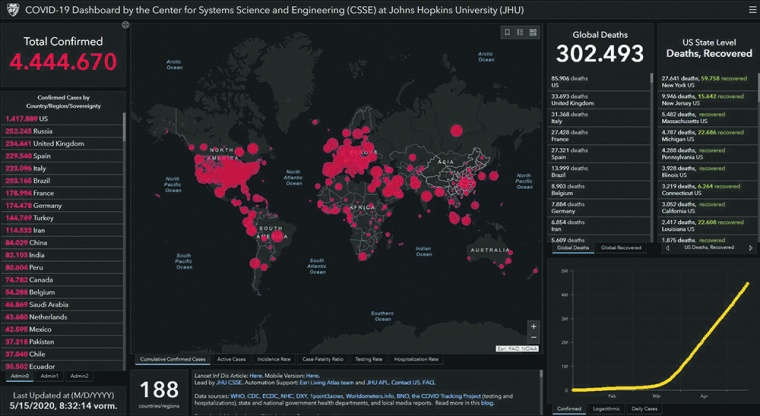Viewport: 760px width, 416px height.
Task: Open the basemap gallery grid icon
Action: click(x=533, y=32)
